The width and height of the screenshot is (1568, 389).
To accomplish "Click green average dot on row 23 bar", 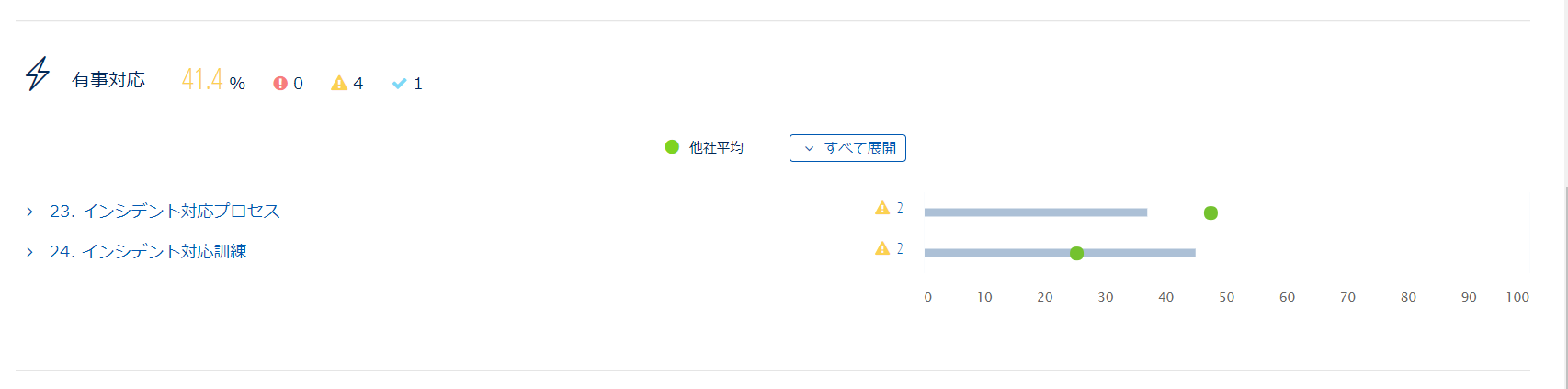I will pos(1210,213).
